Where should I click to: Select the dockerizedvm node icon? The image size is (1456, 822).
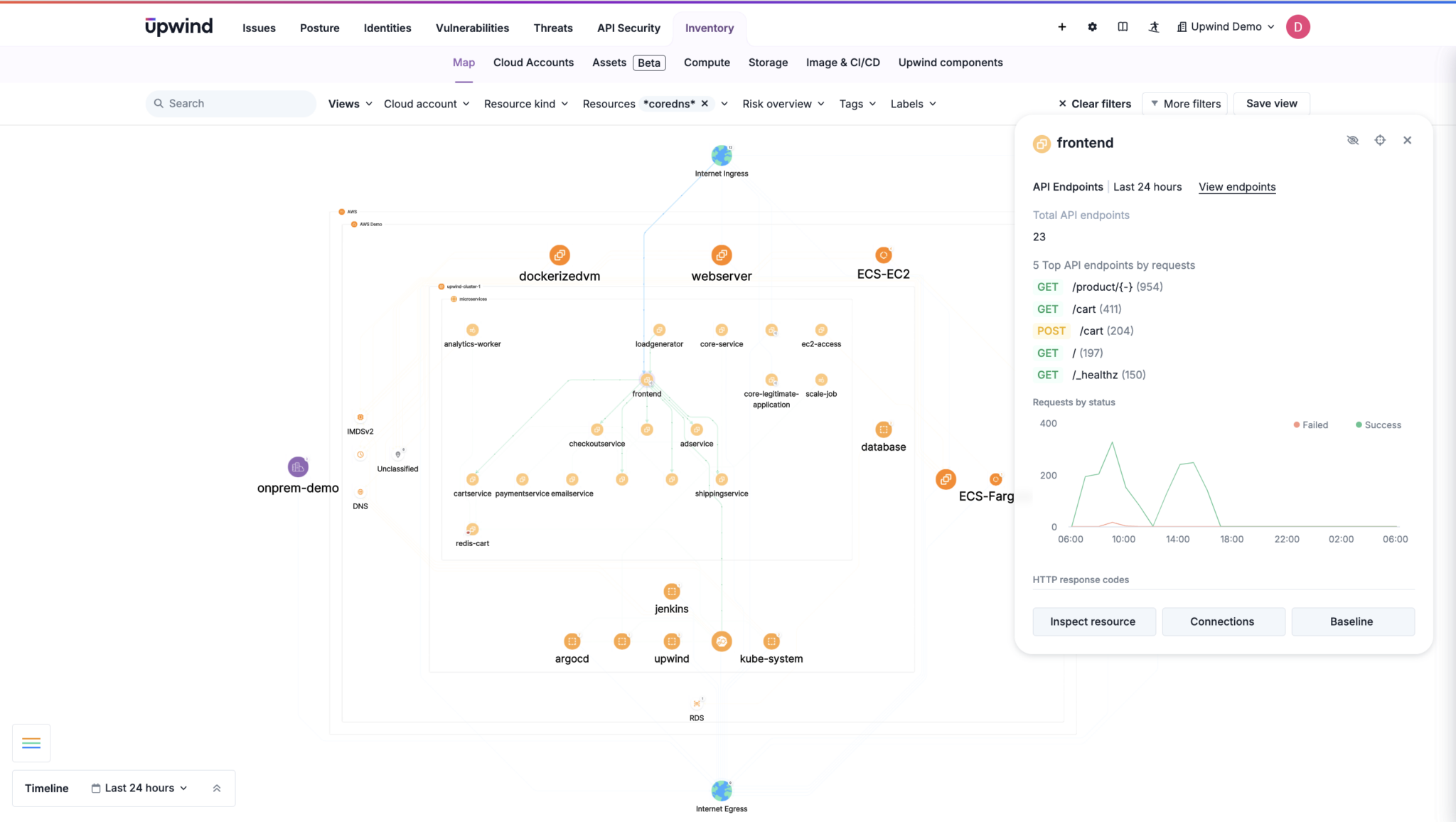(560, 255)
